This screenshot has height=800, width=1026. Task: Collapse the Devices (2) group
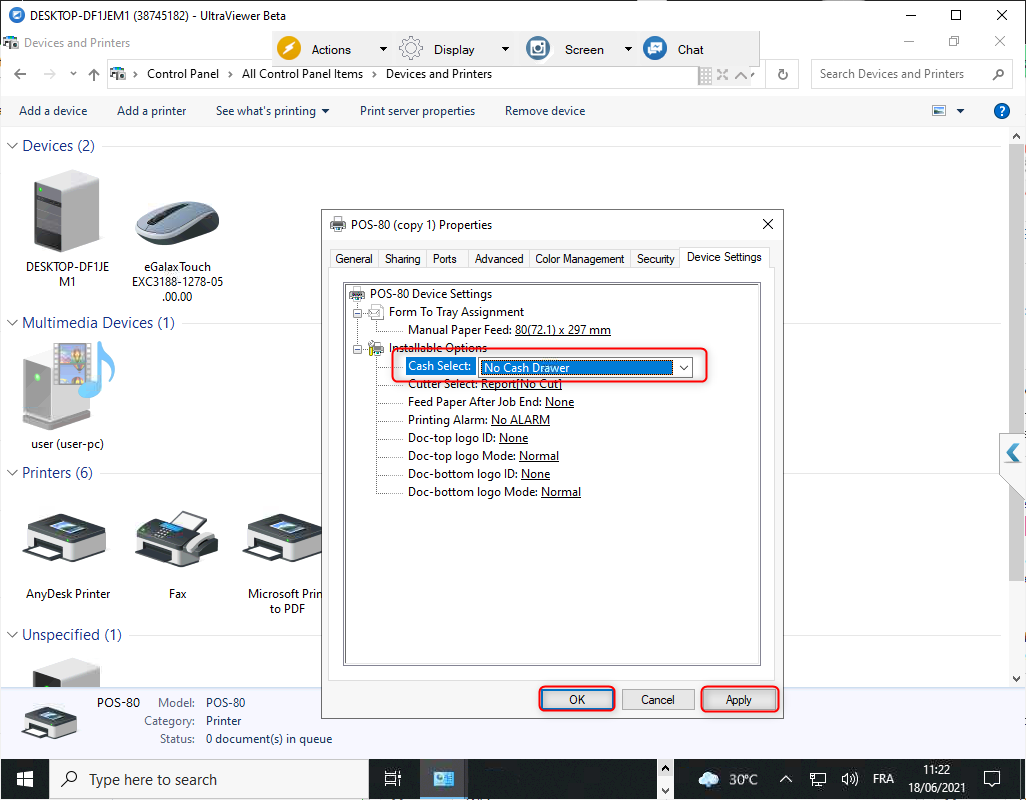click(12, 145)
